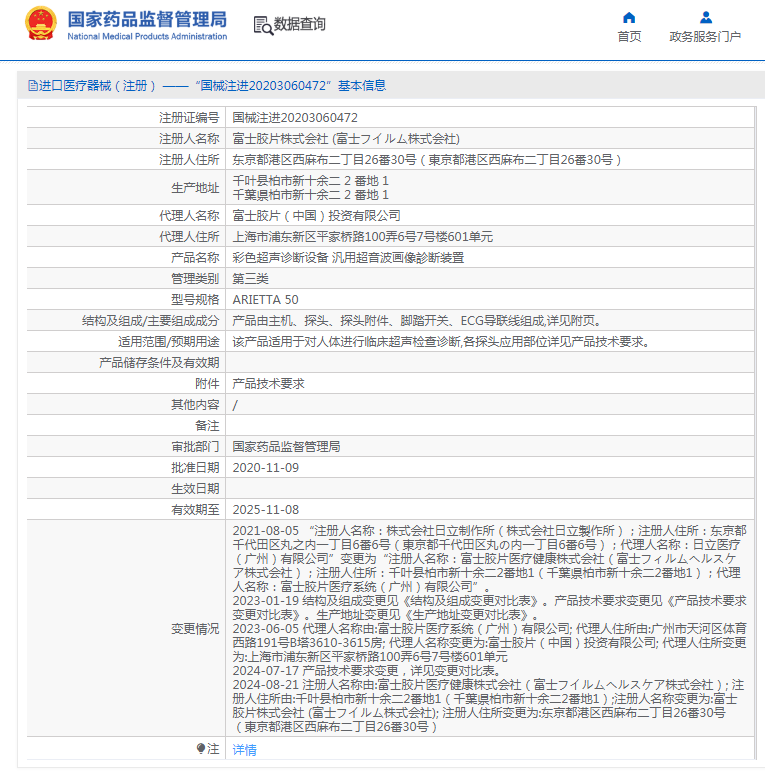Open the 数据查询 search icon
The width and height of the screenshot is (765, 776).
coord(263,25)
